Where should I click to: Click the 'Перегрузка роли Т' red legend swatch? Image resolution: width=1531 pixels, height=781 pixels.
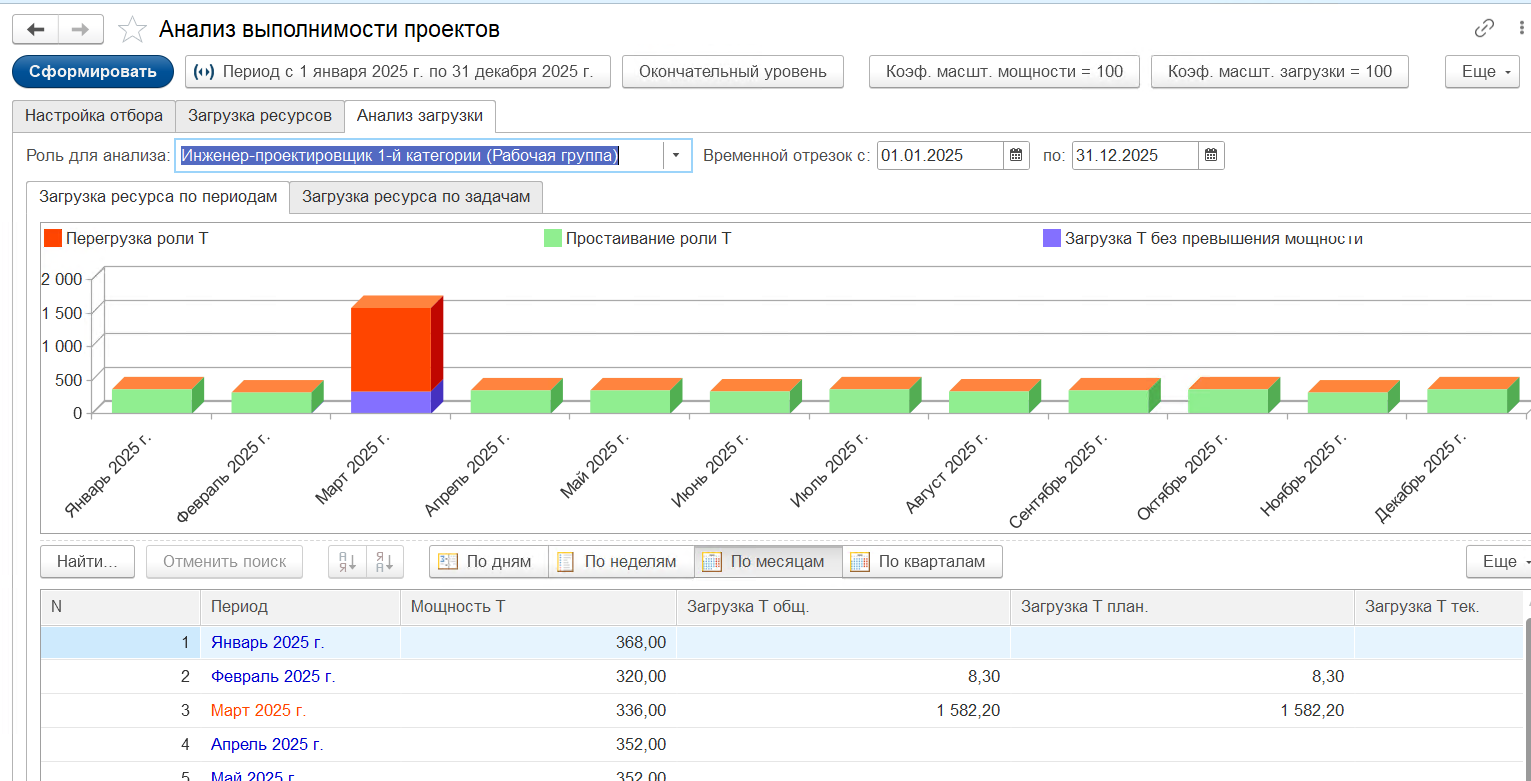52,239
